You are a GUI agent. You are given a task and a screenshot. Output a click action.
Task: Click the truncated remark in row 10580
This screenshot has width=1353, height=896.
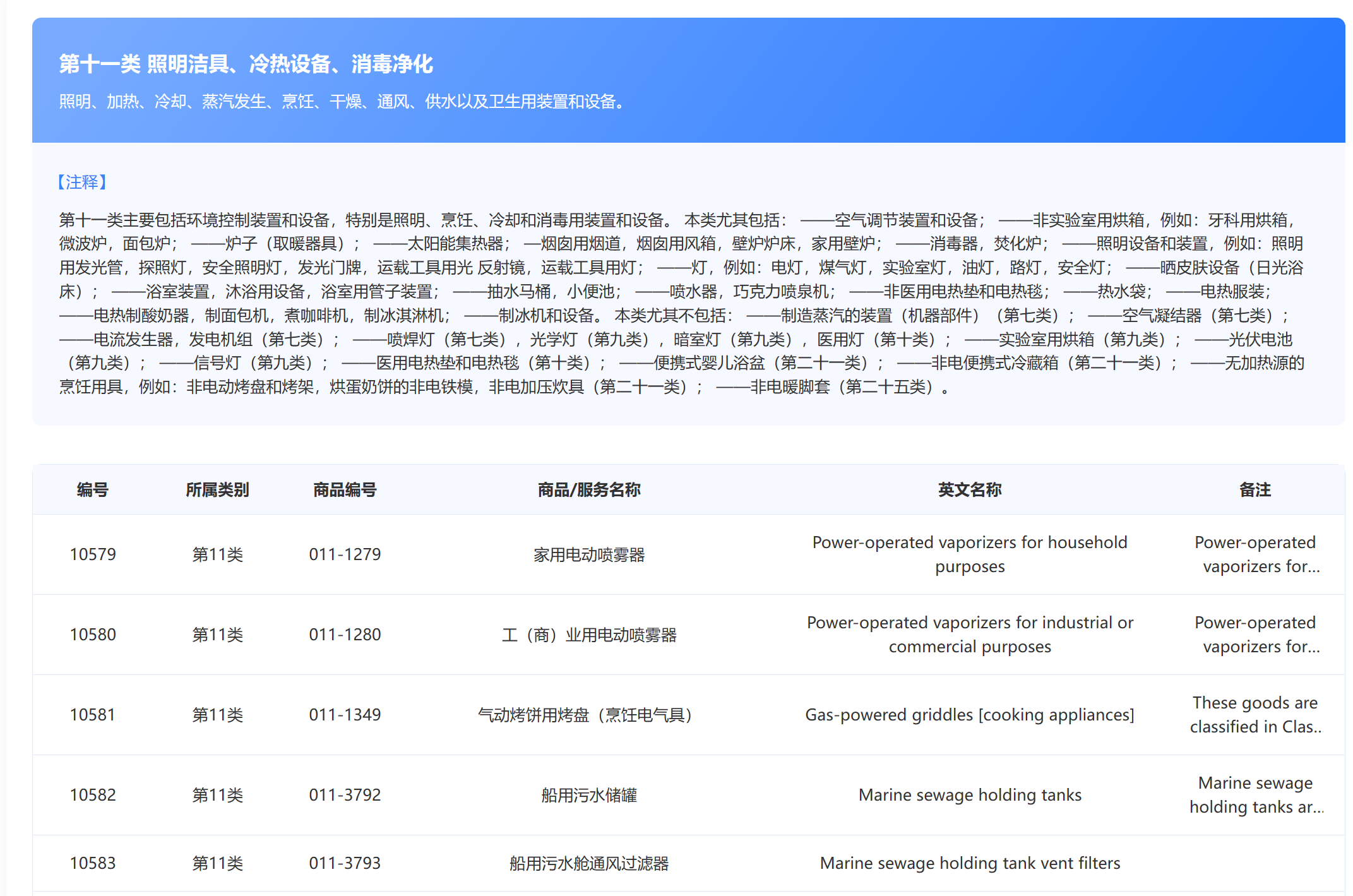point(1255,635)
